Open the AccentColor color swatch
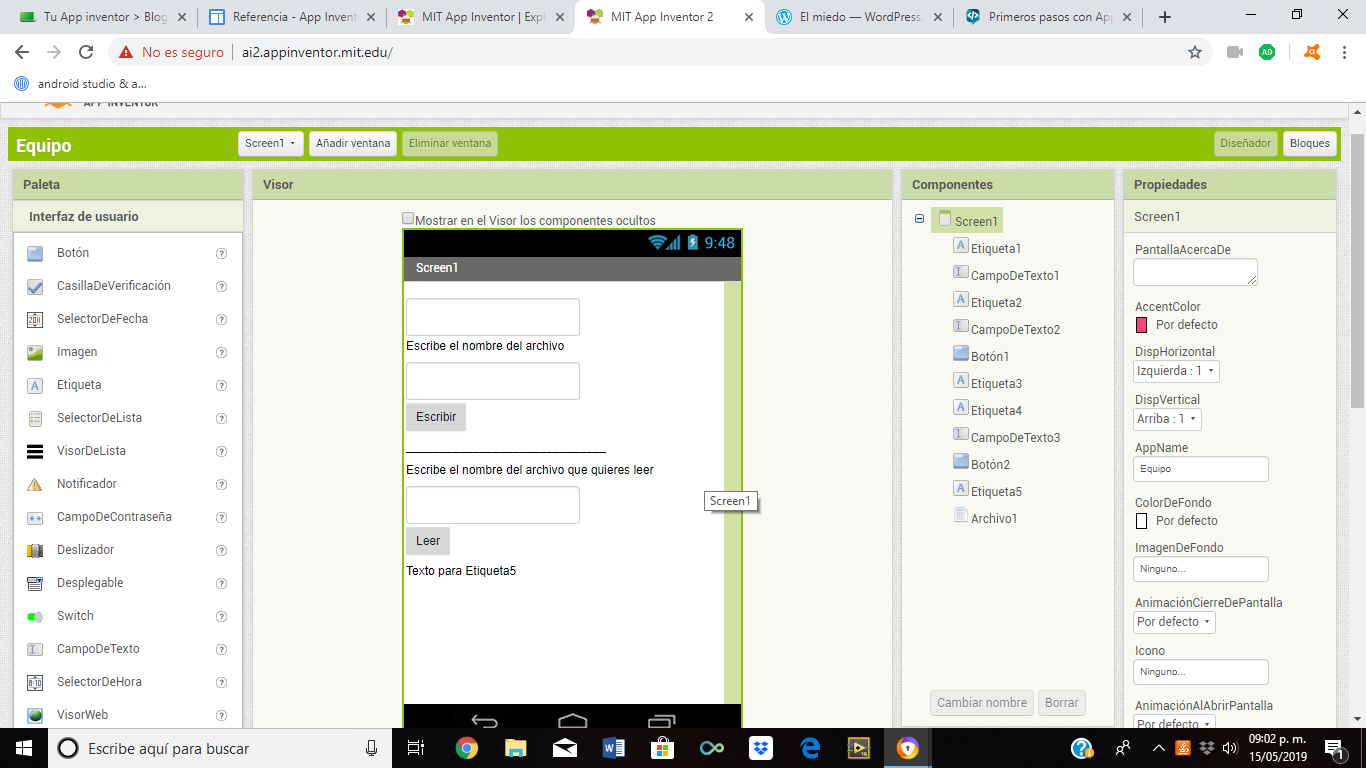 pos(1141,325)
